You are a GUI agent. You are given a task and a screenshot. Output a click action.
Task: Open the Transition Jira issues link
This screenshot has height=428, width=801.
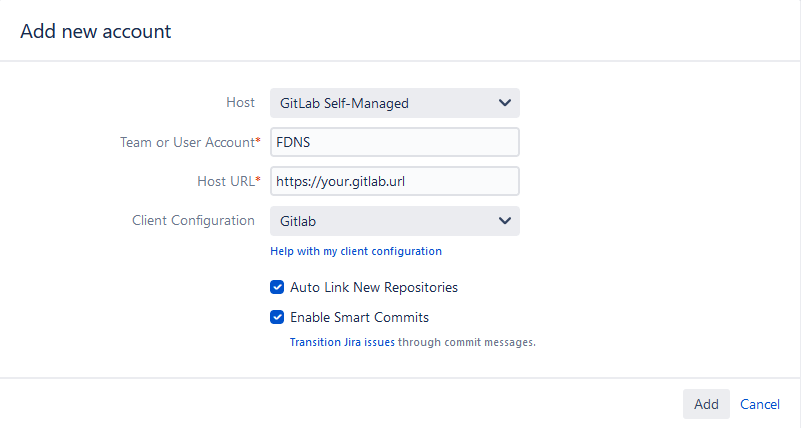342,342
